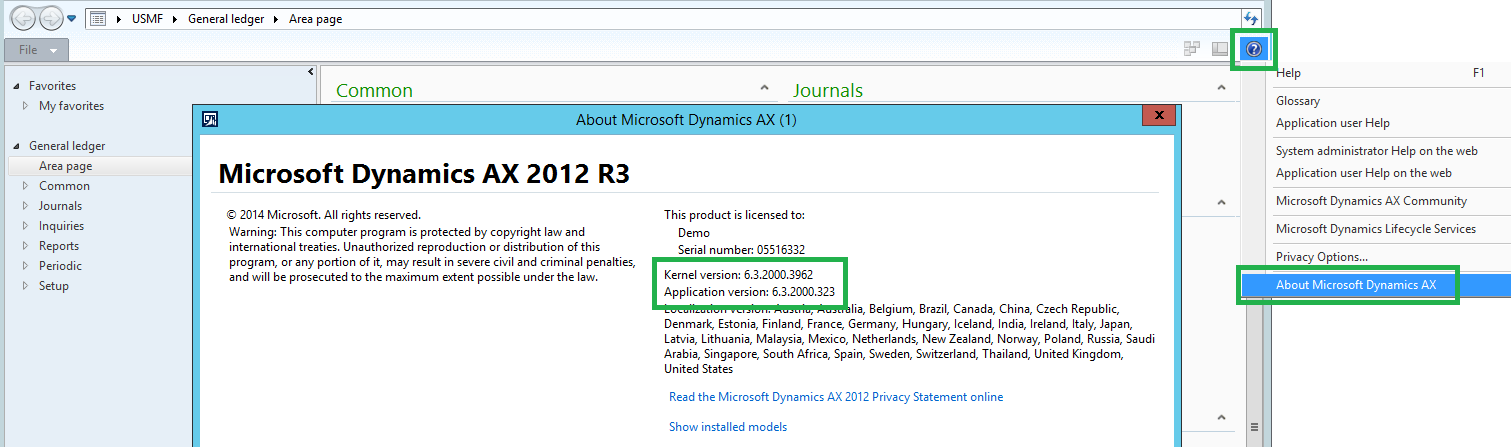Open the blue Help question mark icon
The width and height of the screenshot is (1511, 447).
pyautogui.click(x=1255, y=49)
